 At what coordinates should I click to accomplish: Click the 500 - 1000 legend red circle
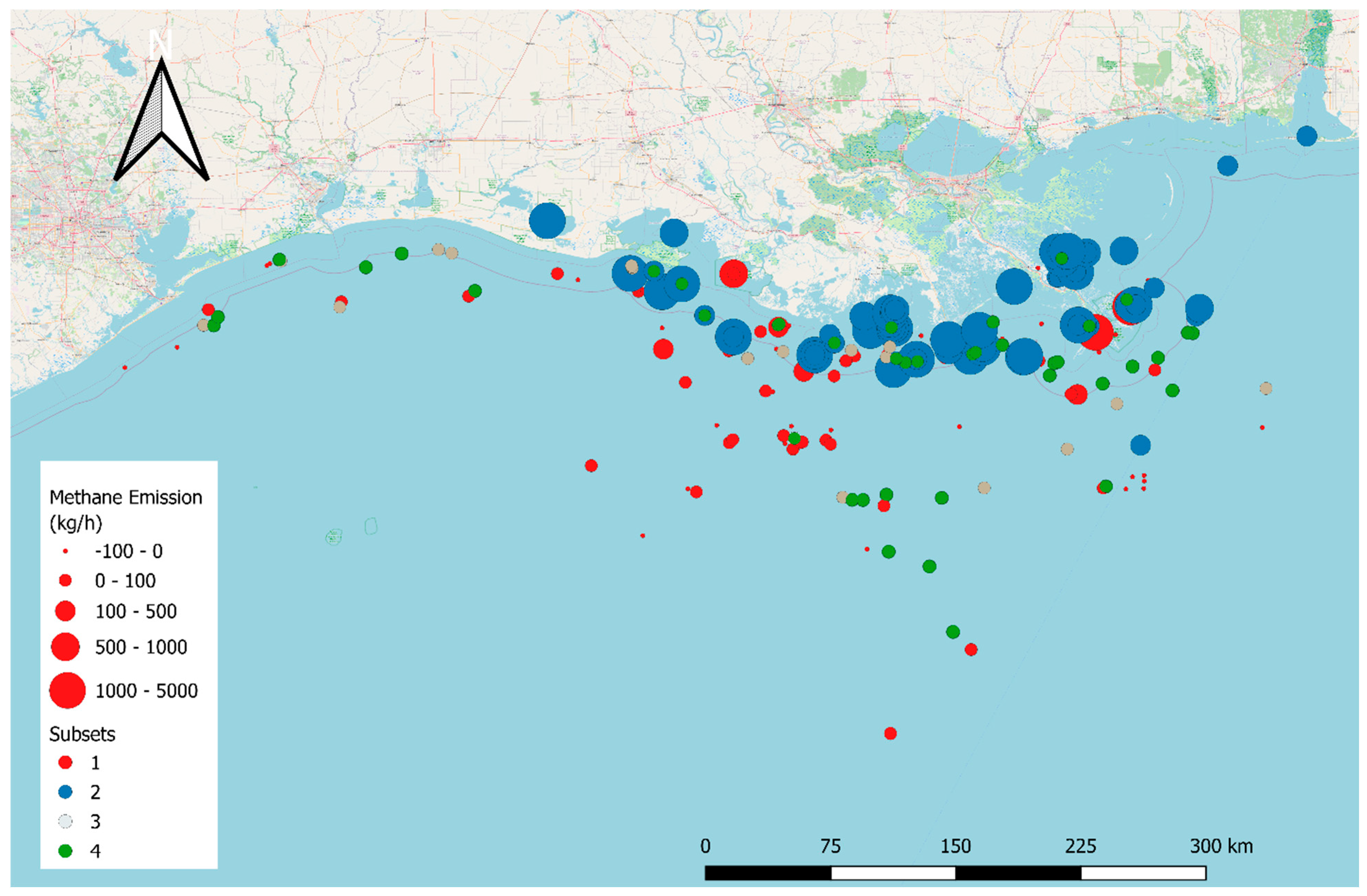point(65,647)
